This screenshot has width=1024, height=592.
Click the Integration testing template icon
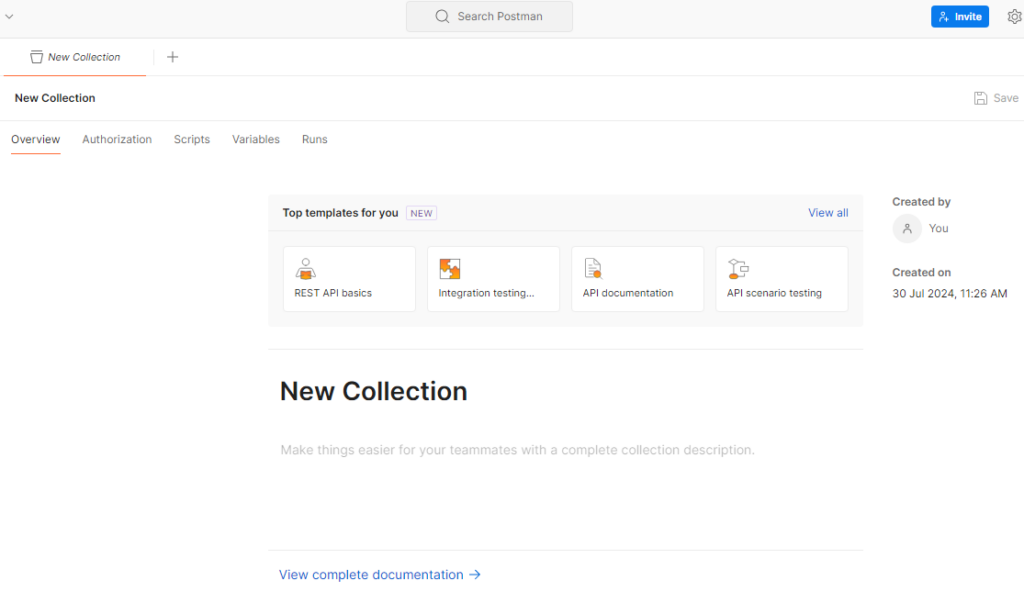coord(450,268)
